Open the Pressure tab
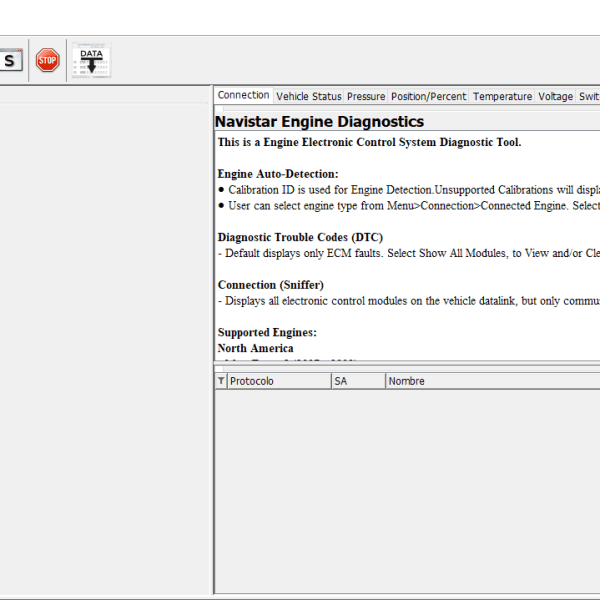Screen dimensions: 600x600 click(366, 96)
